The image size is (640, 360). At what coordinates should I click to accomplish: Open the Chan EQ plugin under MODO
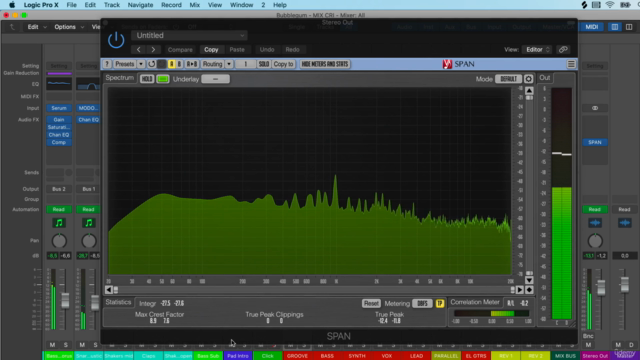(x=88, y=120)
